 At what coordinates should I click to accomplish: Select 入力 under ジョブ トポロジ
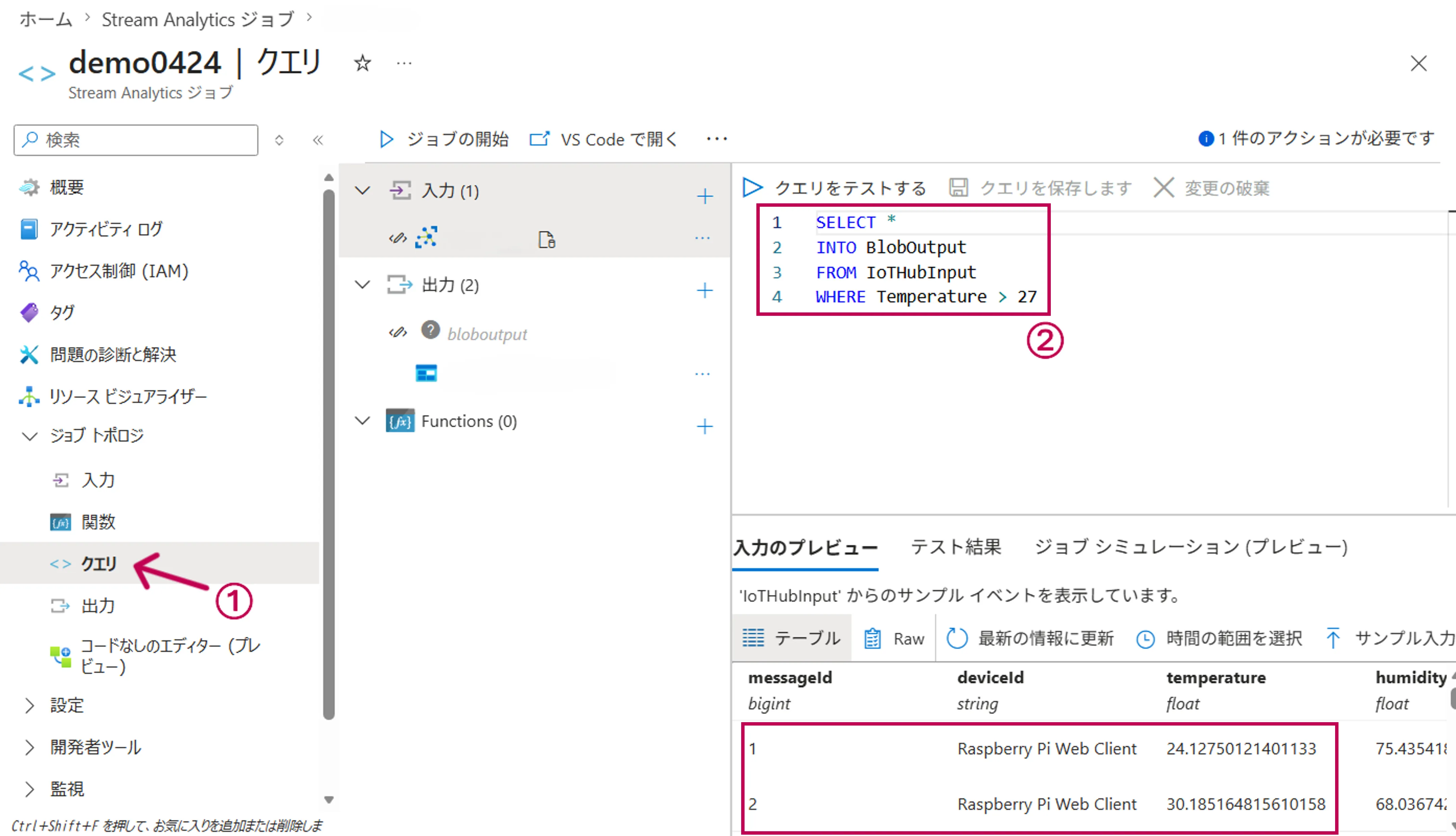pos(83,480)
